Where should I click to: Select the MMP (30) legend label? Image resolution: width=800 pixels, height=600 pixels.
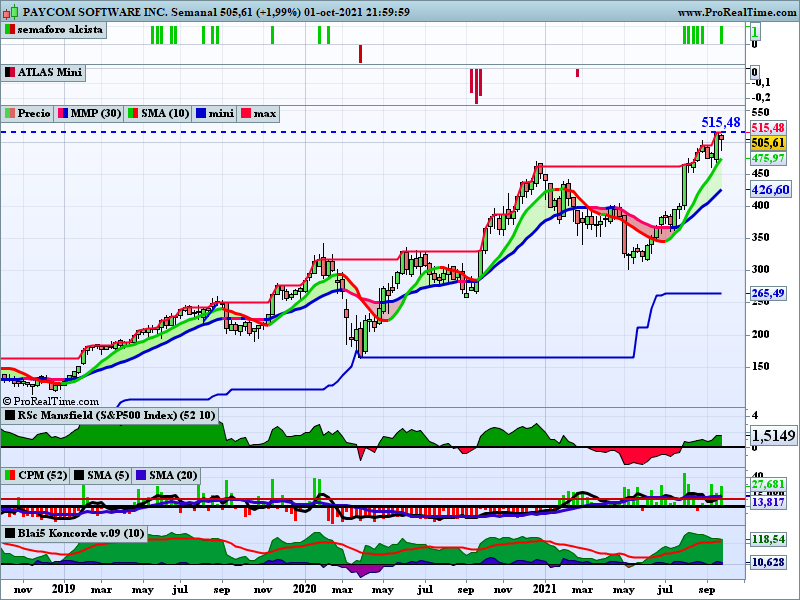click(89, 113)
